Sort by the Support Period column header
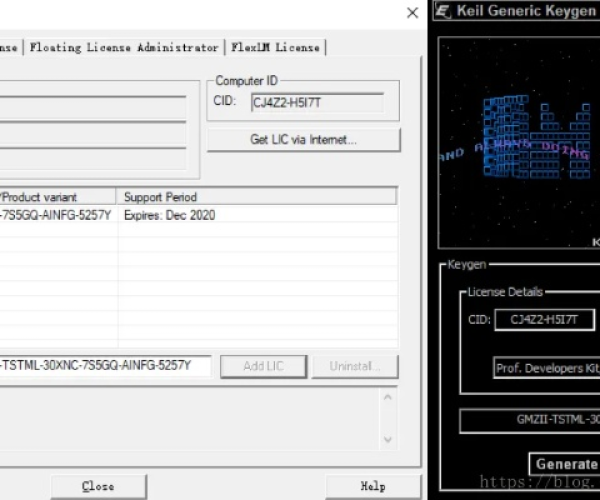The height and width of the screenshot is (500, 600). pyautogui.click(x=257, y=197)
